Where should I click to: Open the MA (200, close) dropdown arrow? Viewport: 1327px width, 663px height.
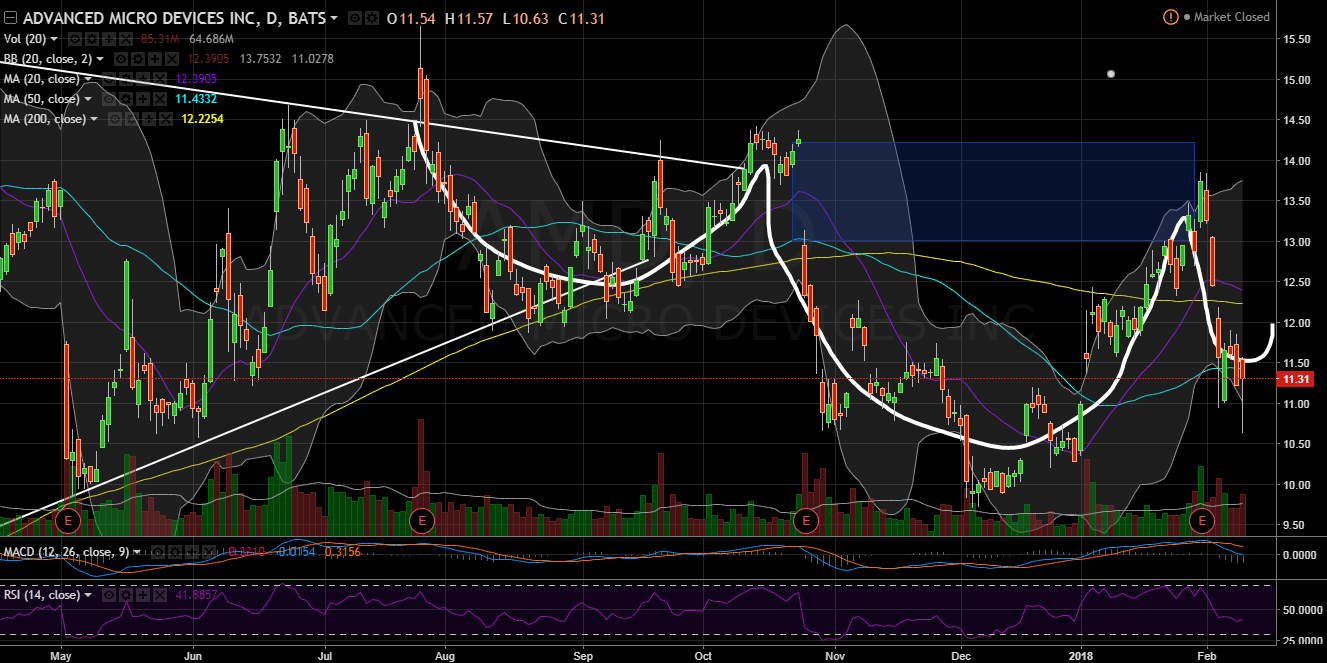94,120
